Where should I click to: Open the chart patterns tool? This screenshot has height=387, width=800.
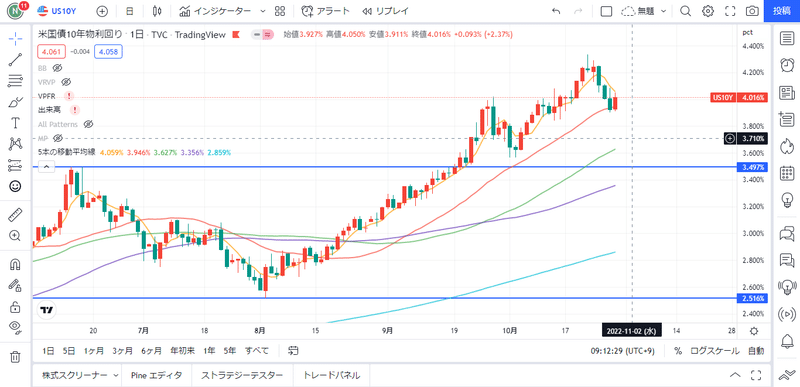click(15, 144)
